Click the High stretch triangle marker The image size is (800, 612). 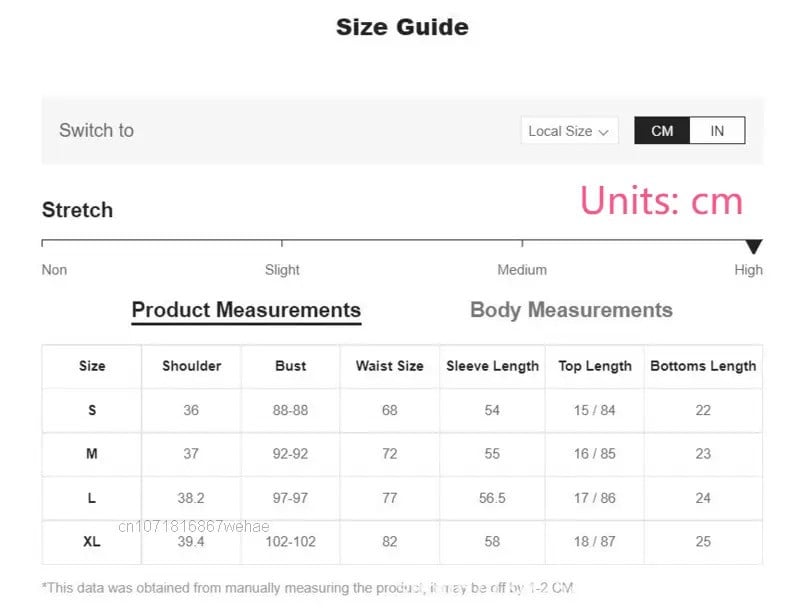pos(754,247)
